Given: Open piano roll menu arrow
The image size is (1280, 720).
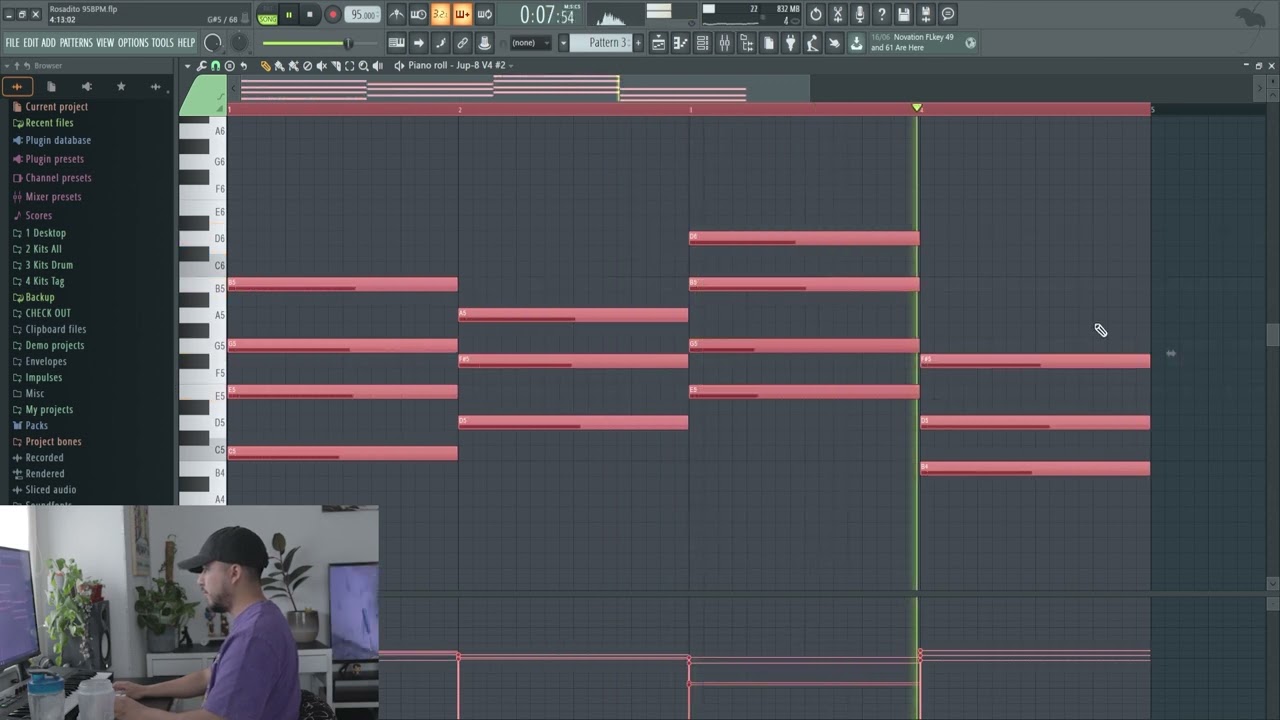Looking at the screenshot, I should click(x=187, y=65).
